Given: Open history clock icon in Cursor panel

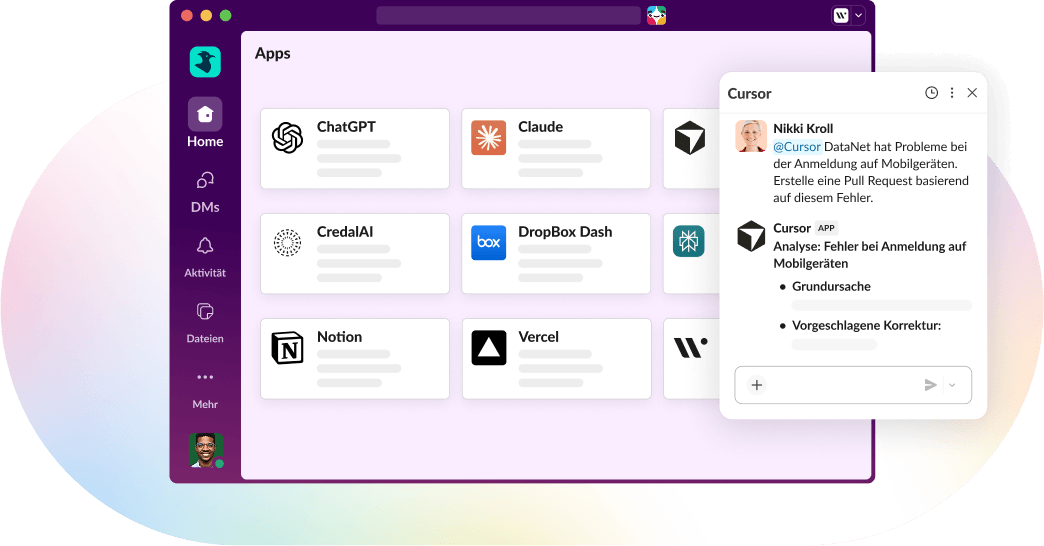Looking at the screenshot, I should click(x=931, y=93).
